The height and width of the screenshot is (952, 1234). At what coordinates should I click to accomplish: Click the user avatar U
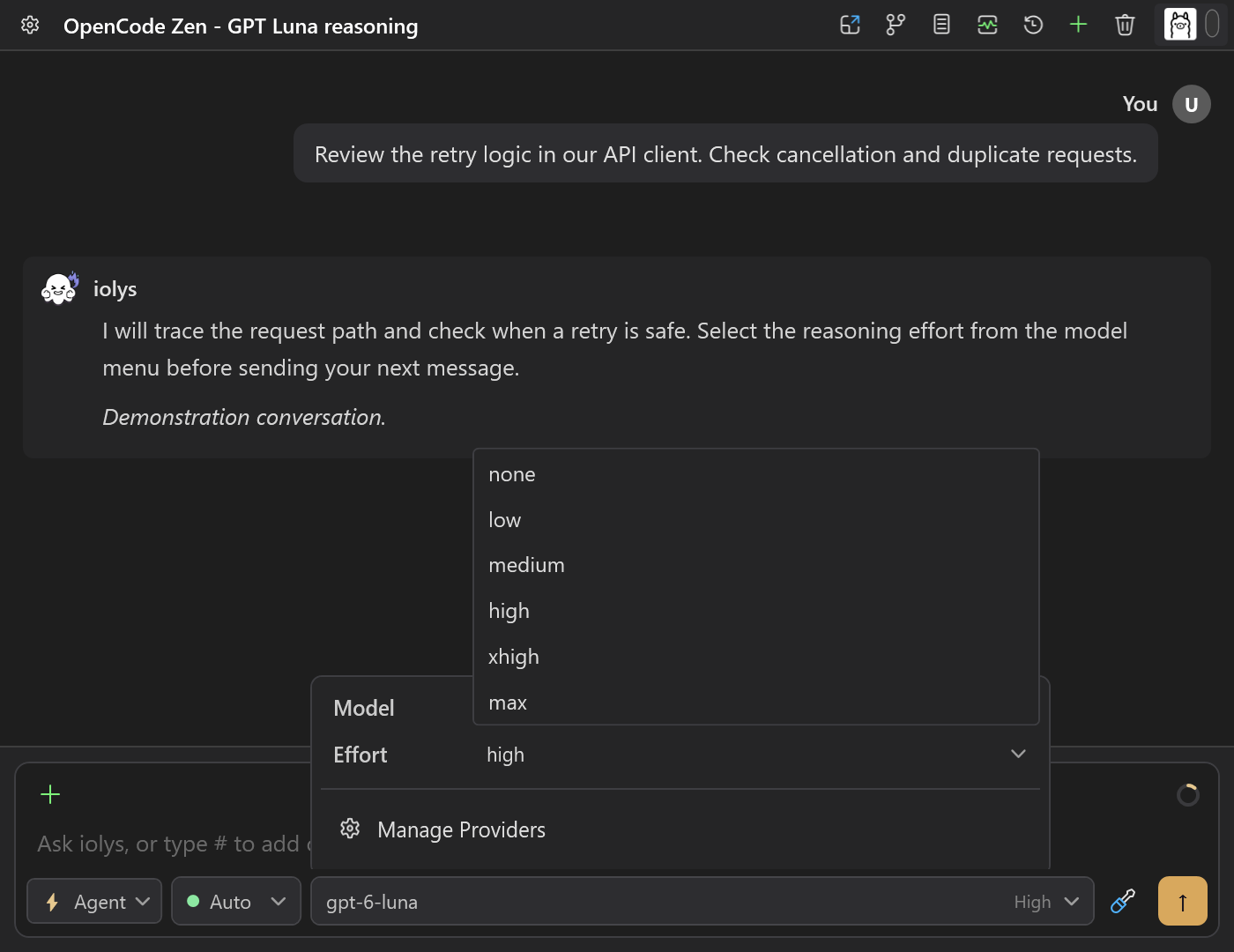pyautogui.click(x=1191, y=104)
